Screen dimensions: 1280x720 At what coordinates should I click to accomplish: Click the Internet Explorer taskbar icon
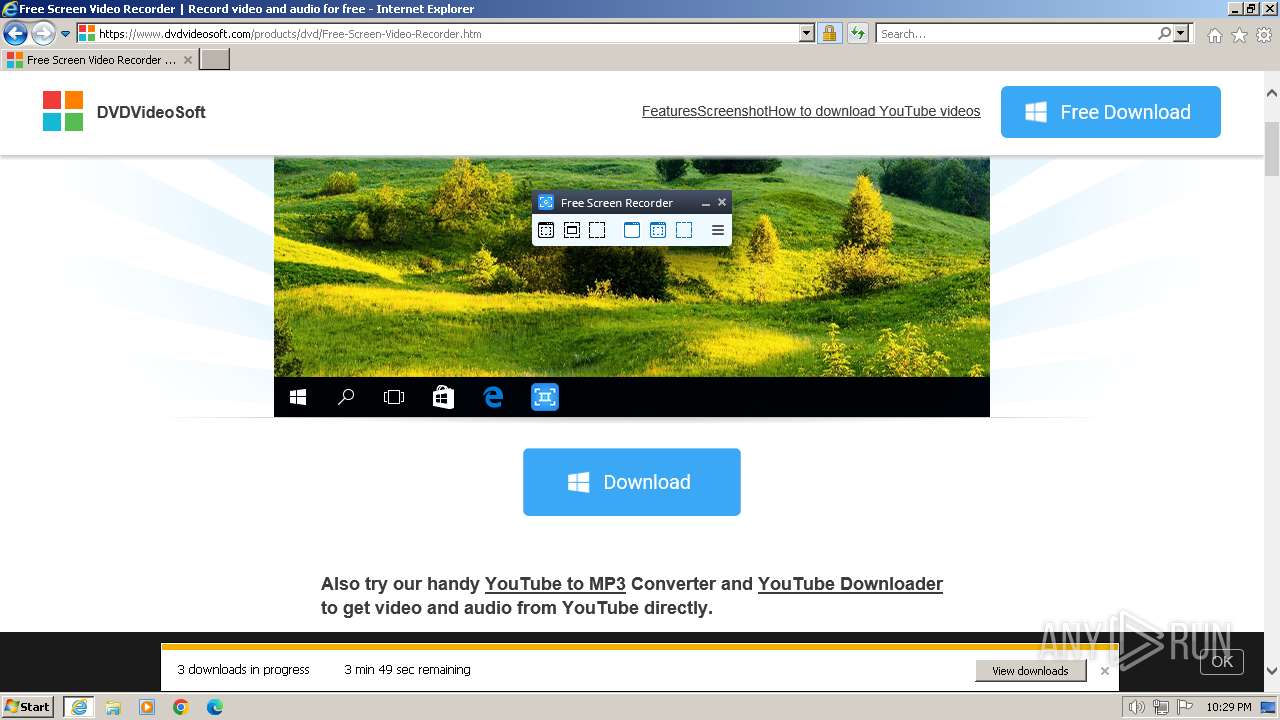click(79, 707)
